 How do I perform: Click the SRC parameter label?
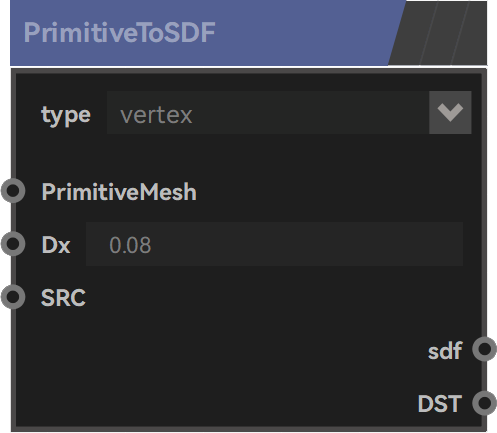(63, 297)
